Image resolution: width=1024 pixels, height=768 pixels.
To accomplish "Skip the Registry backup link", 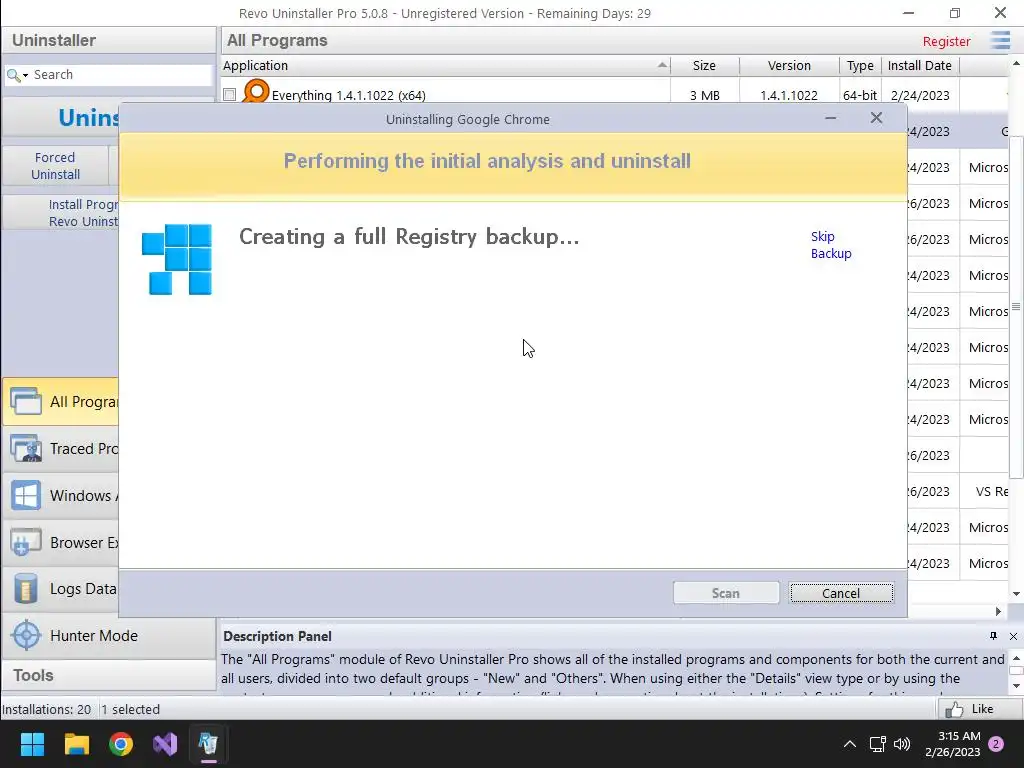I will point(831,245).
